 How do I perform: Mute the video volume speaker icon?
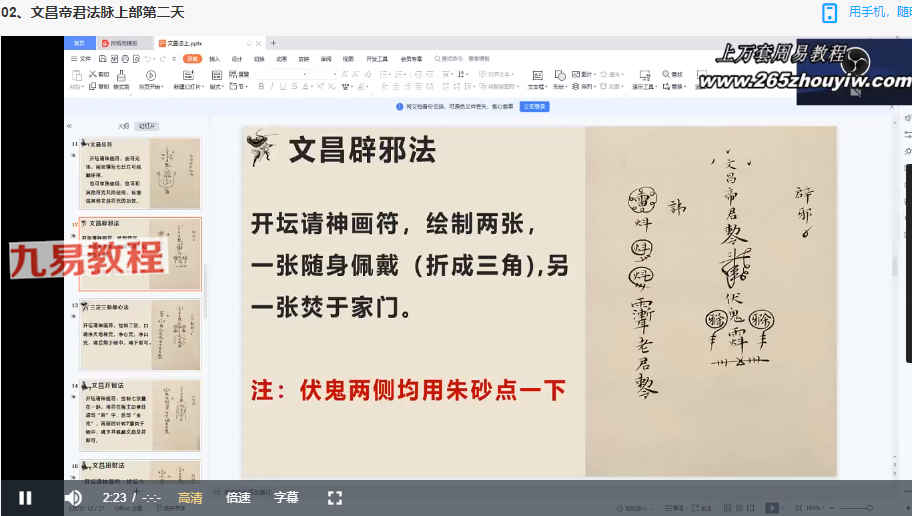click(x=73, y=498)
